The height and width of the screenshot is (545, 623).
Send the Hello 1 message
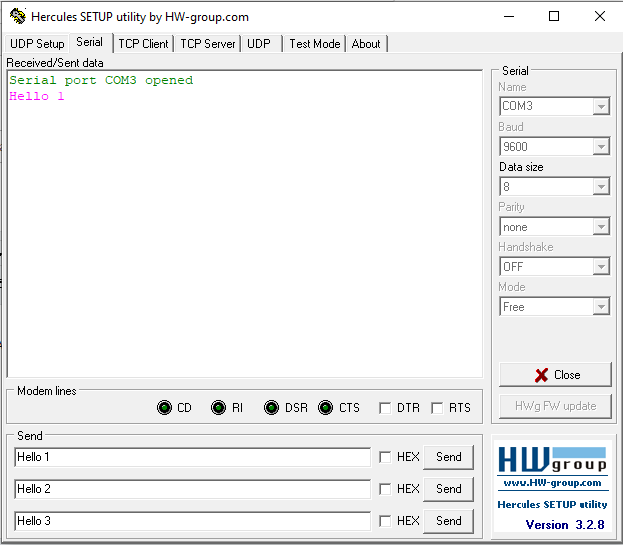coord(449,457)
